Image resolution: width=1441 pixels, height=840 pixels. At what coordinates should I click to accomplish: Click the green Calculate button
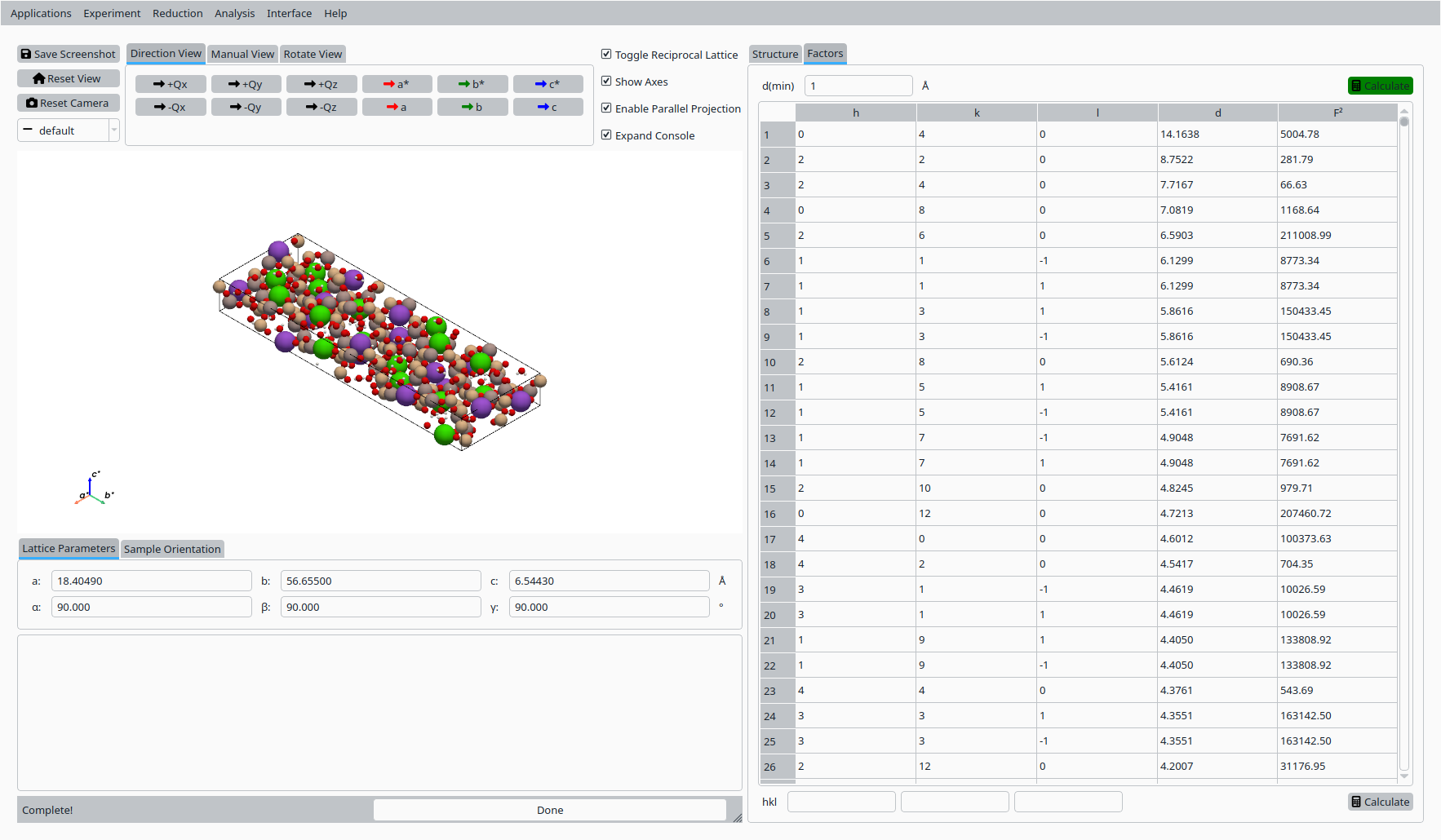click(1381, 85)
